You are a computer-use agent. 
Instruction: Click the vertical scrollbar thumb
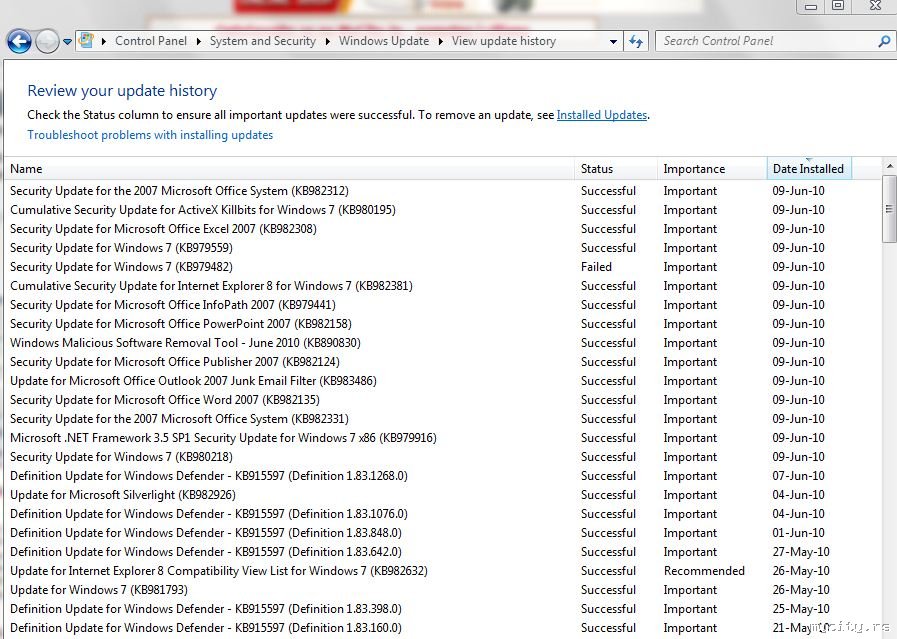pyautogui.click(x=890, y=209)
